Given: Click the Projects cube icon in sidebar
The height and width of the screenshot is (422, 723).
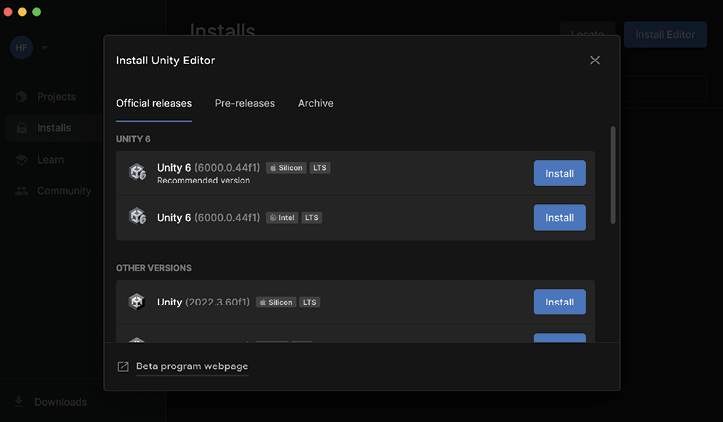Looking at the screenshot, I should pyautogui.click(x=21, y=96).
